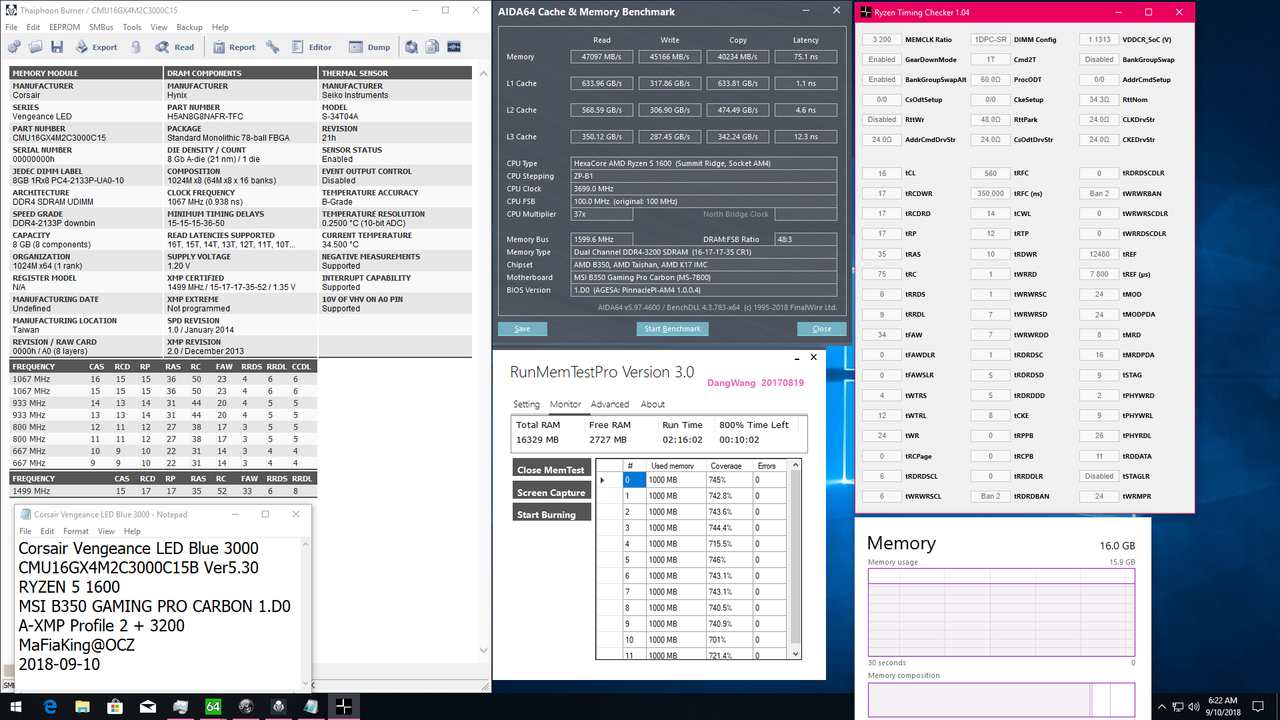Switch to the Monitor tab in RunMemTestPro
Viewport: 1280px width, 720px height.
coord(565,404)
